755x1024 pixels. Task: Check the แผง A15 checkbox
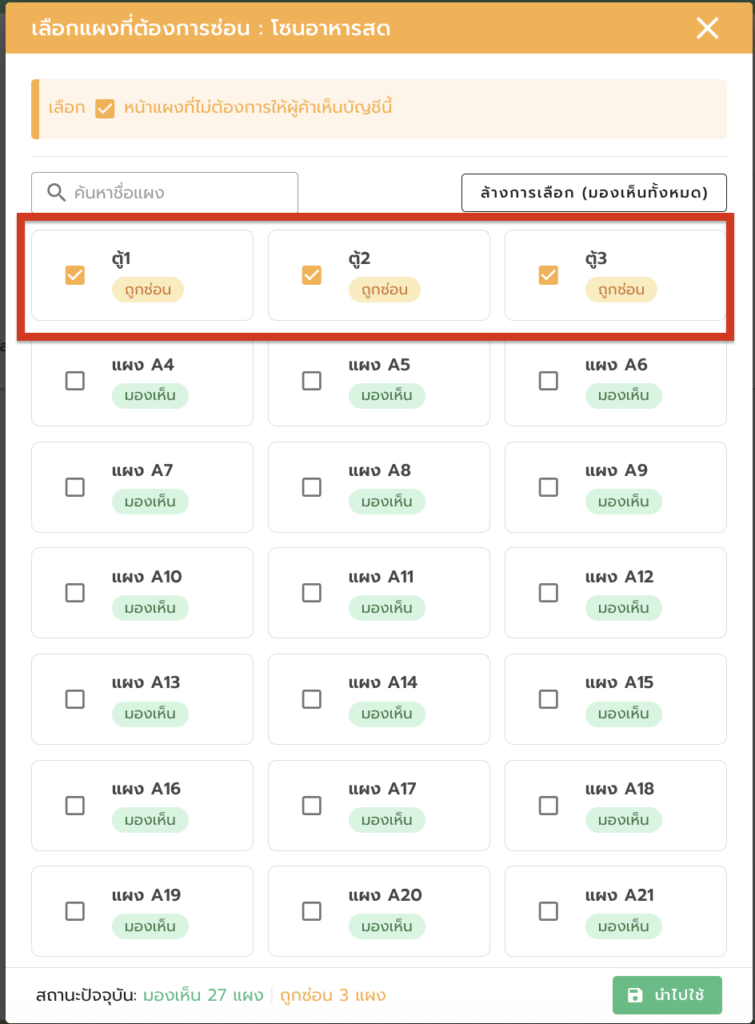tap(548, 699)
